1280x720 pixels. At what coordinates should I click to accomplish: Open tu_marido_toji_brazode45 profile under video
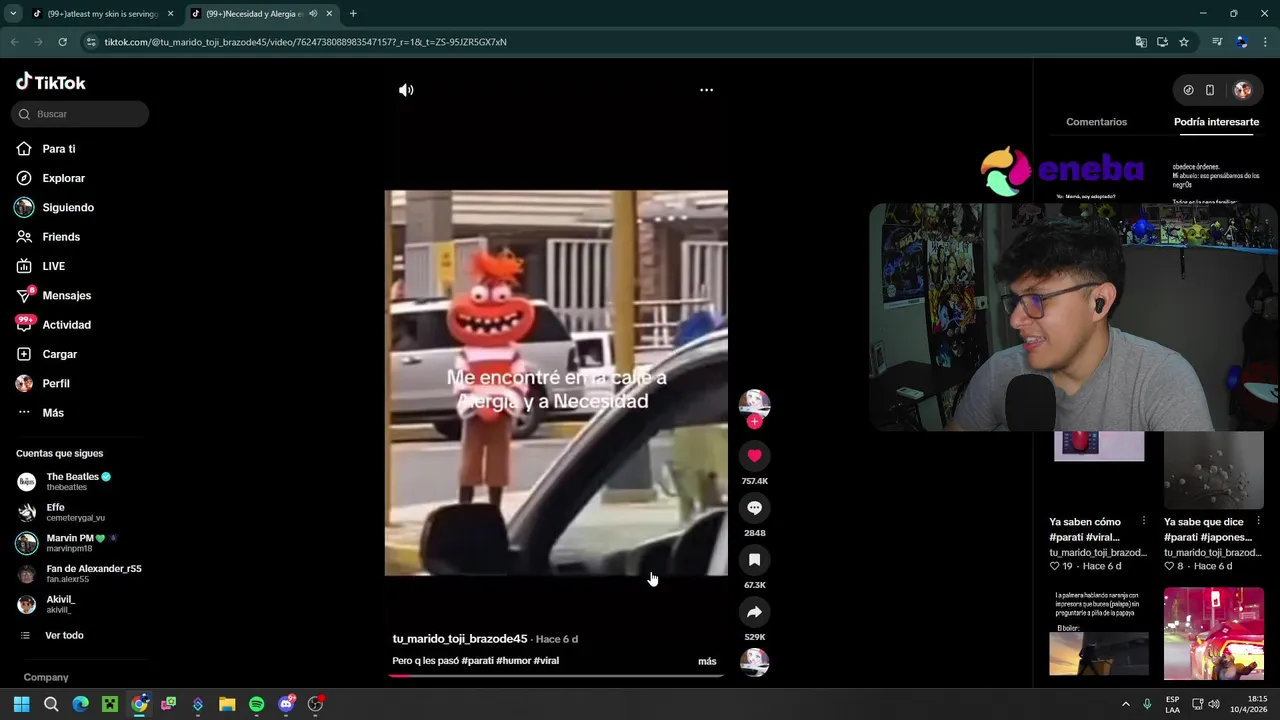click(460, 639)
